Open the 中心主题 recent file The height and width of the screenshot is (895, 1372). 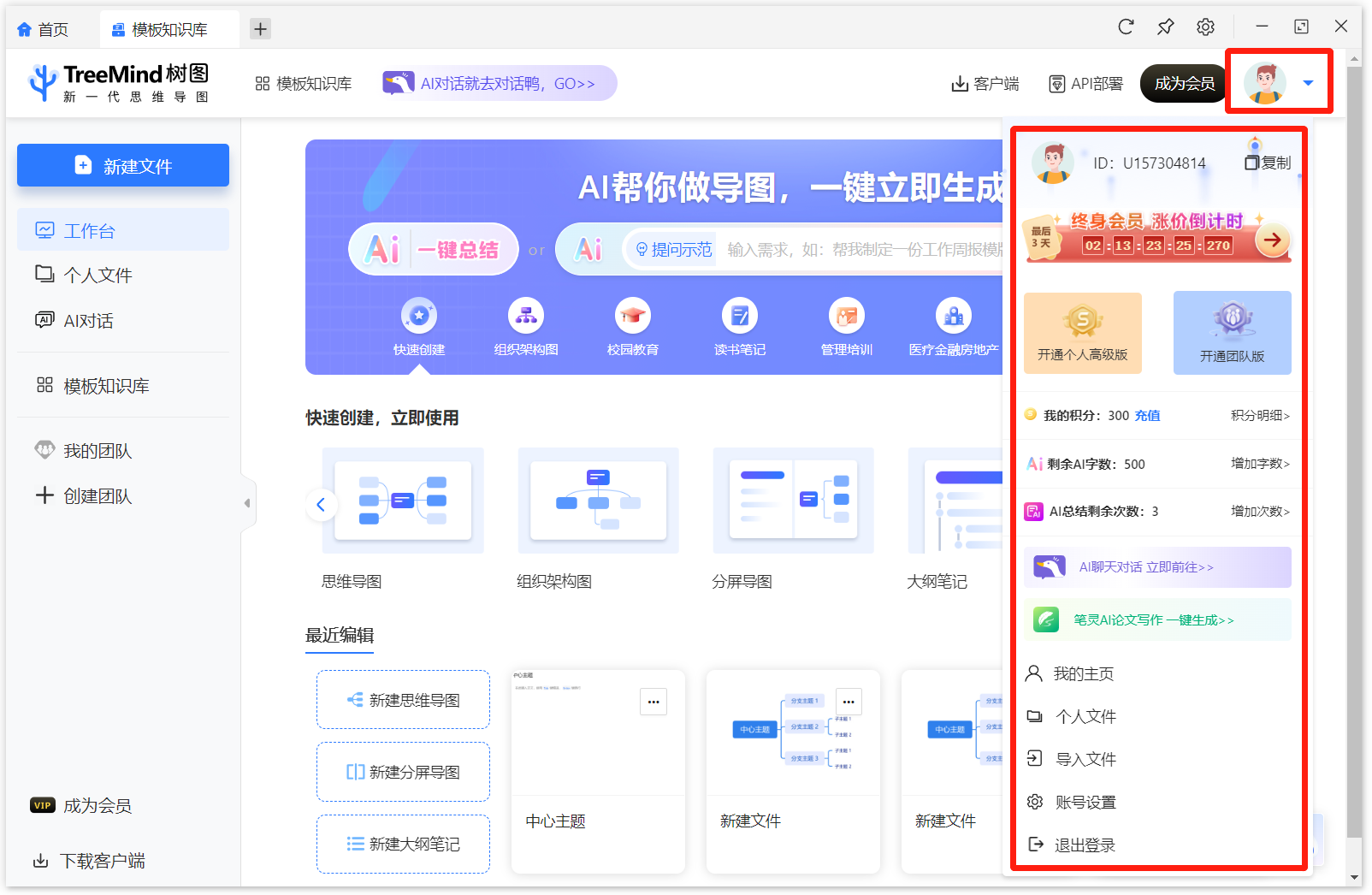point(598,772)
